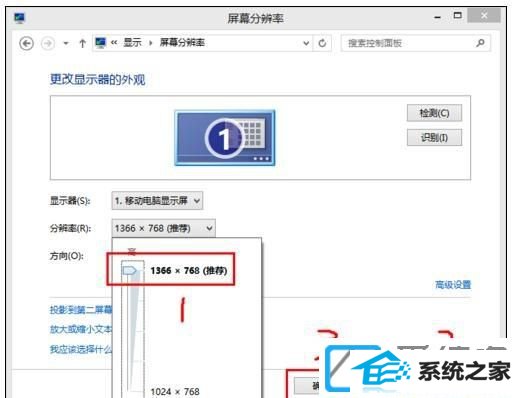Click the 显示 breadcrumb in address bar
Screen dimensions: 519x398
tap(132, 43)
